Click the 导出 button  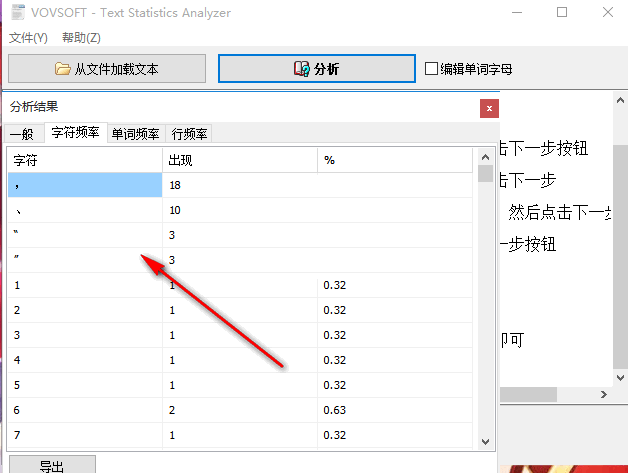[52, 465]
